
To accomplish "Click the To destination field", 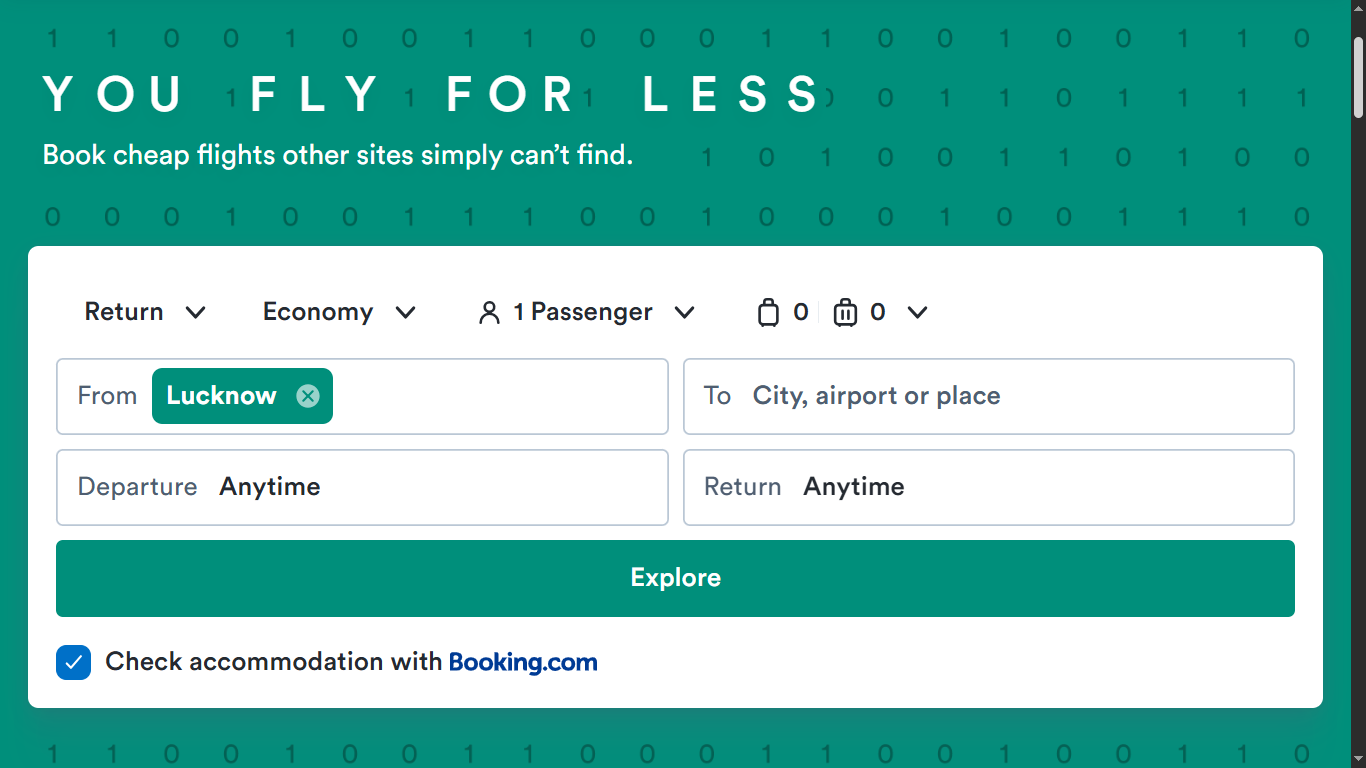I will coord(989,396).
